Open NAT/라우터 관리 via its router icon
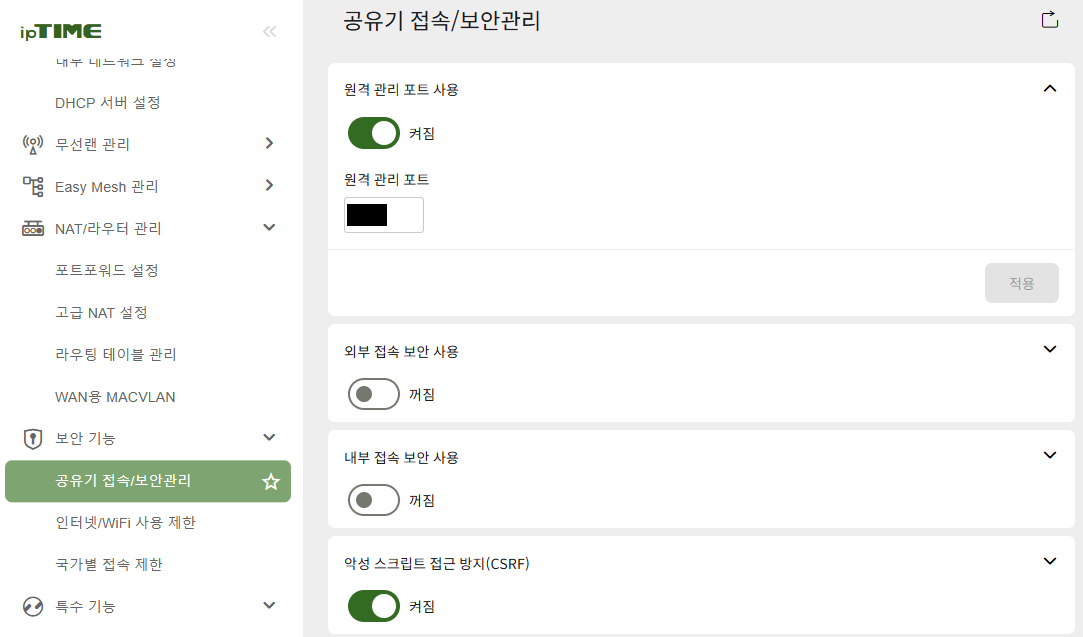1083x637 pixels. tap(31, 228)
